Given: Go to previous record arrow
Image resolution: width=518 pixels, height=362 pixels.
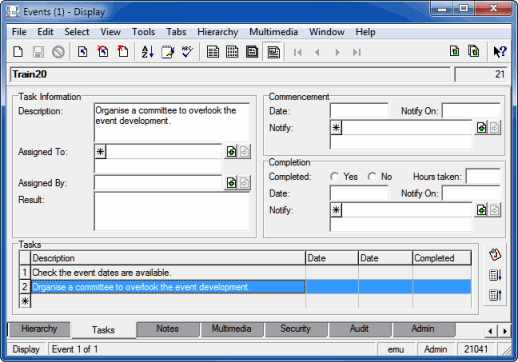Looking at the screenshot, I should coord(317,52).
